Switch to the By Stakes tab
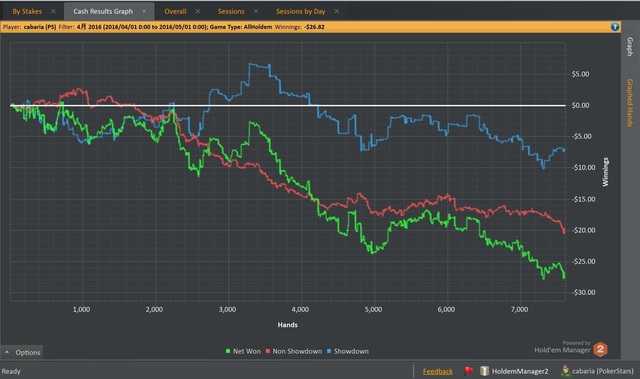 tap(27, 11)
